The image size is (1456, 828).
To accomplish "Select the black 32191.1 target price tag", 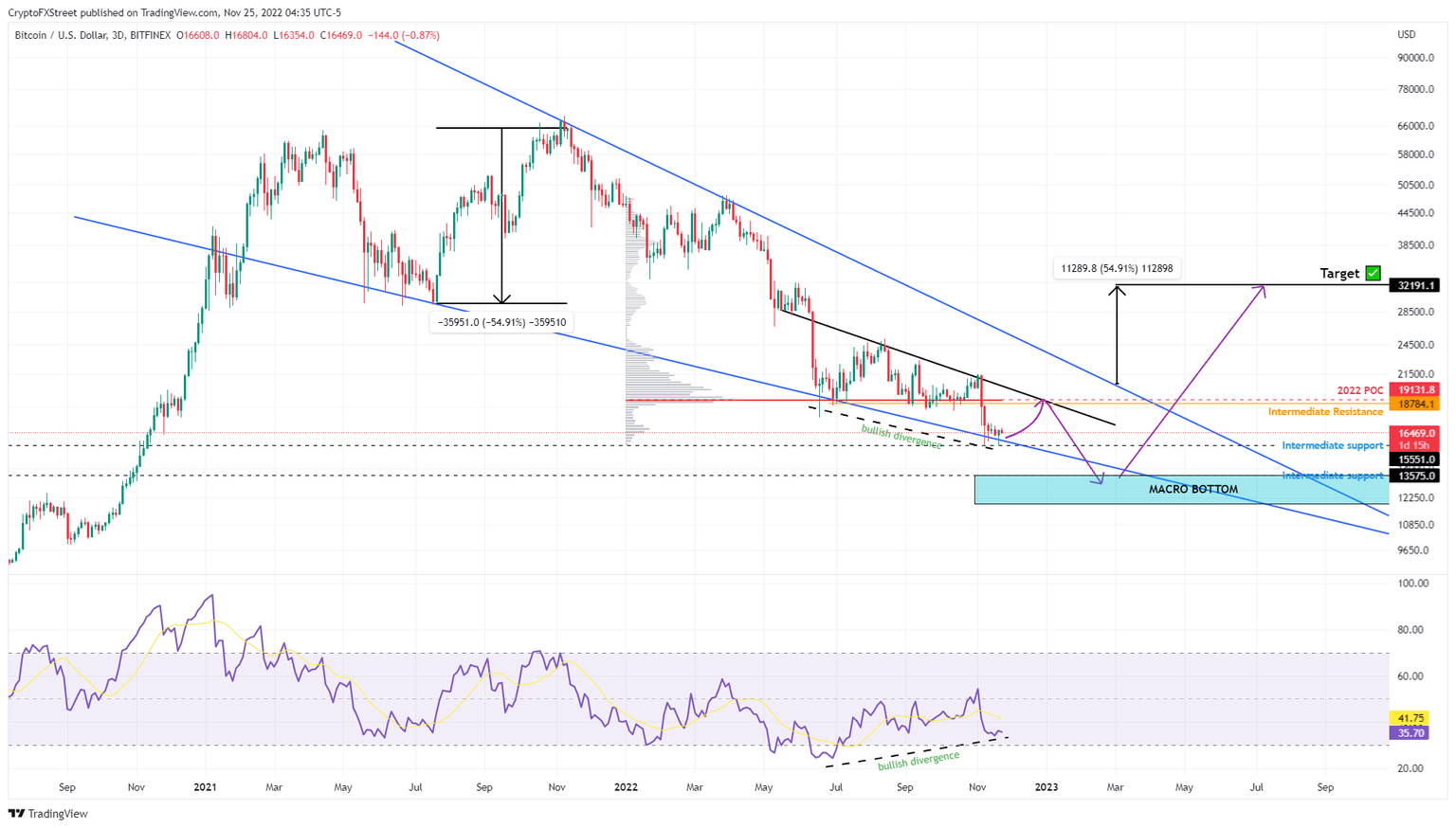I will pyautogui.click(x=1414, y=285).
